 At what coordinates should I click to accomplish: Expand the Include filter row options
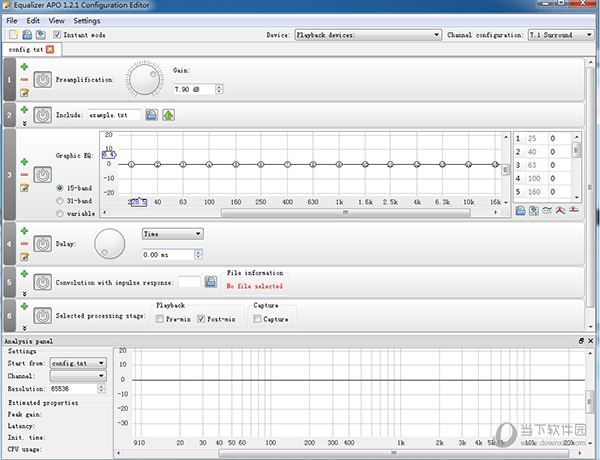(24, 123)
